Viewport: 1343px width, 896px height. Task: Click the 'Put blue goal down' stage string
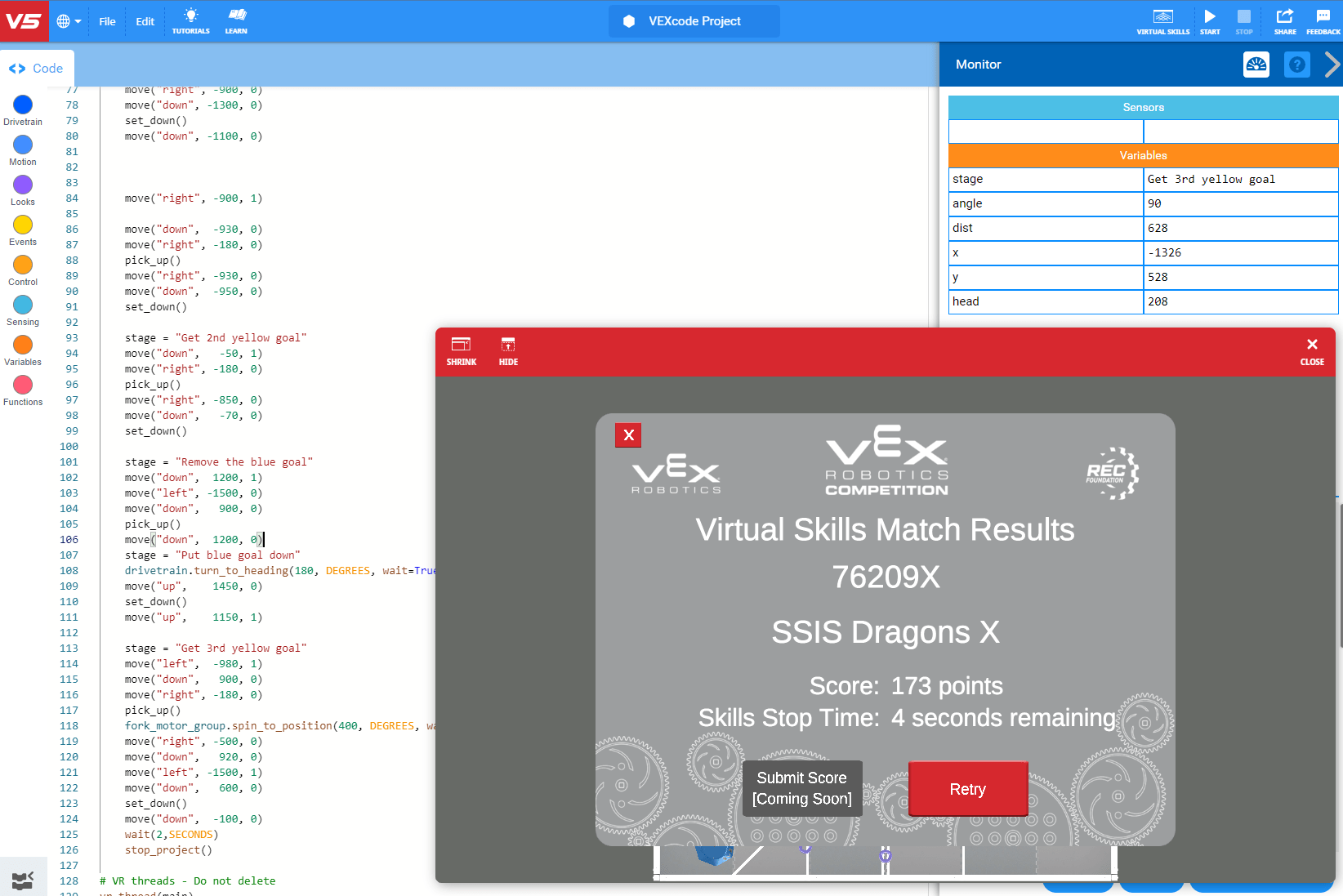[238, 555]
